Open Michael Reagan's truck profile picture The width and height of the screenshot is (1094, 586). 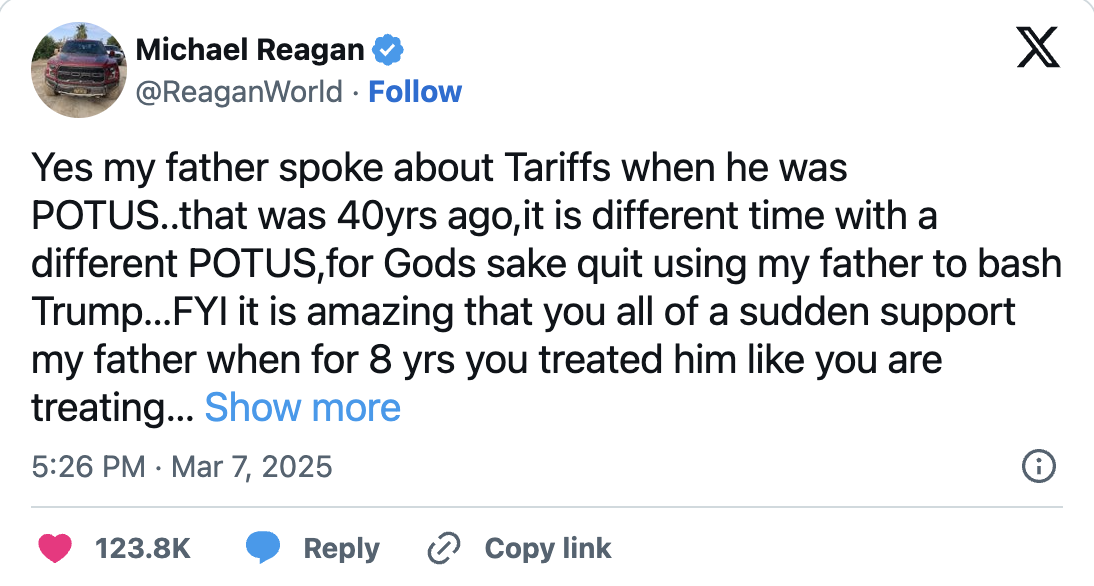tap(77, 70)
